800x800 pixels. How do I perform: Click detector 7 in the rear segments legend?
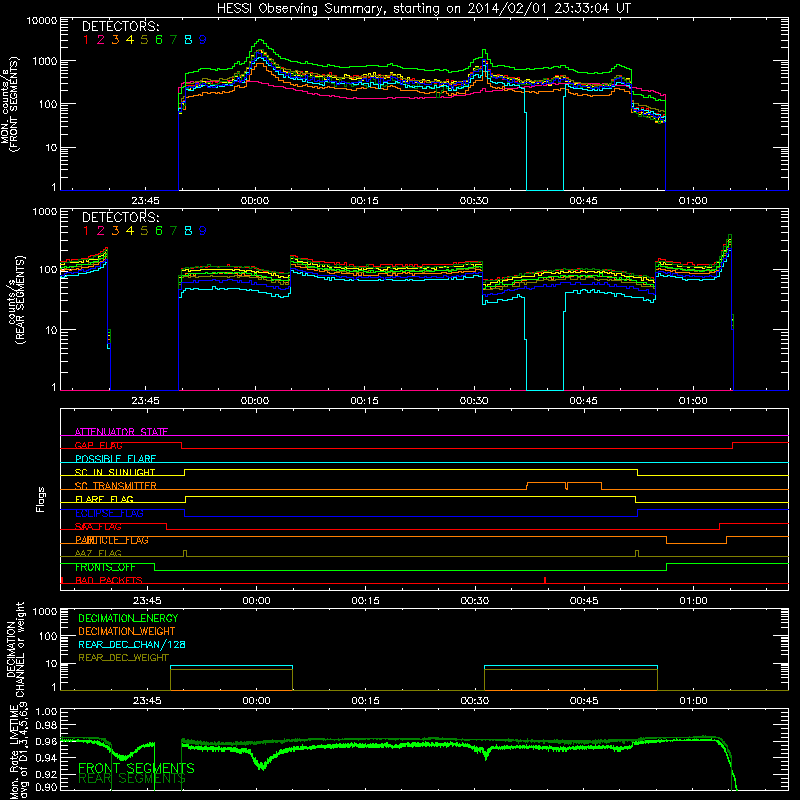pyautogui.click(x=173, y=231)
